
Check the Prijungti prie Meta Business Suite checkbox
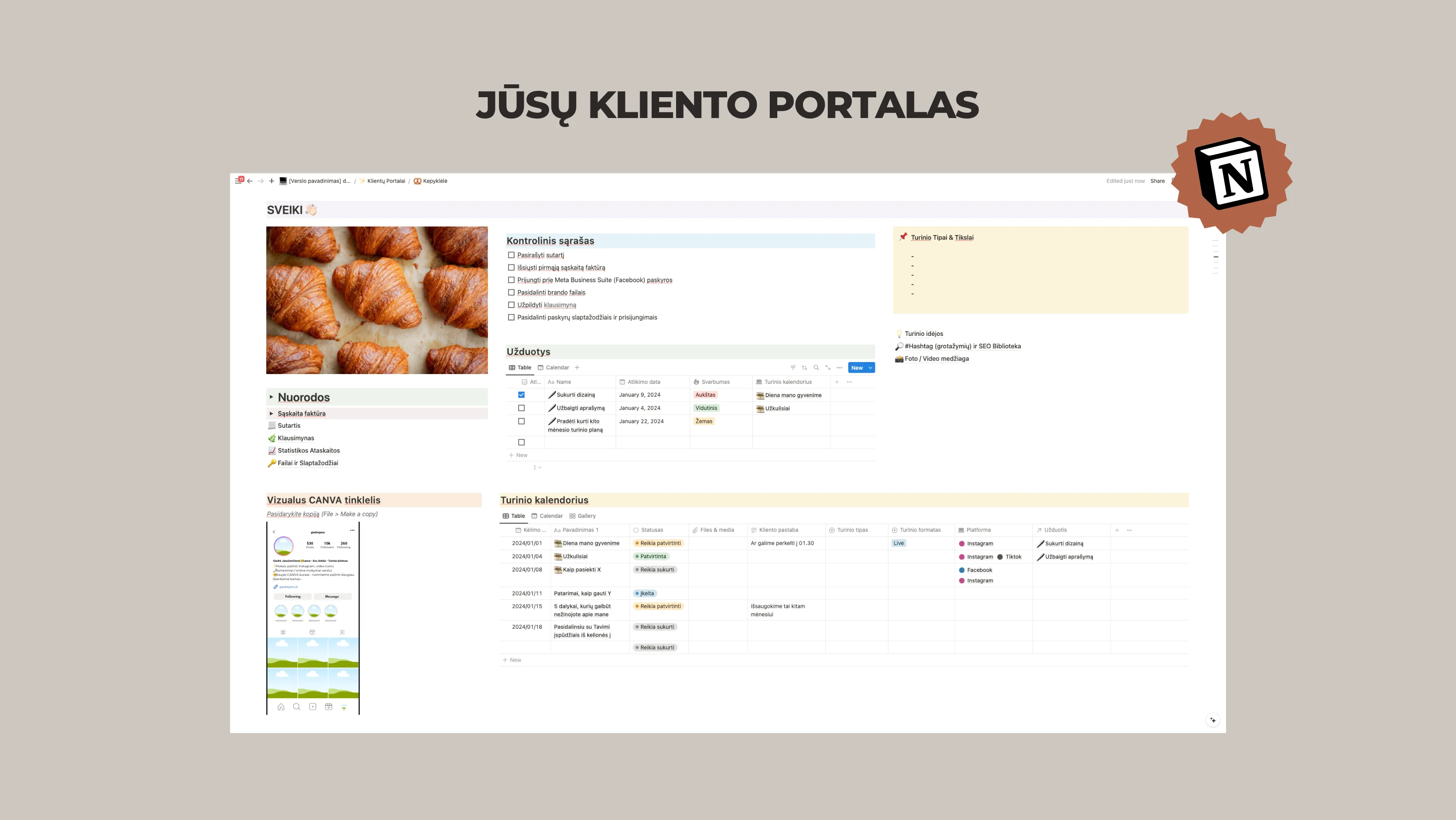tap(511, 280)
